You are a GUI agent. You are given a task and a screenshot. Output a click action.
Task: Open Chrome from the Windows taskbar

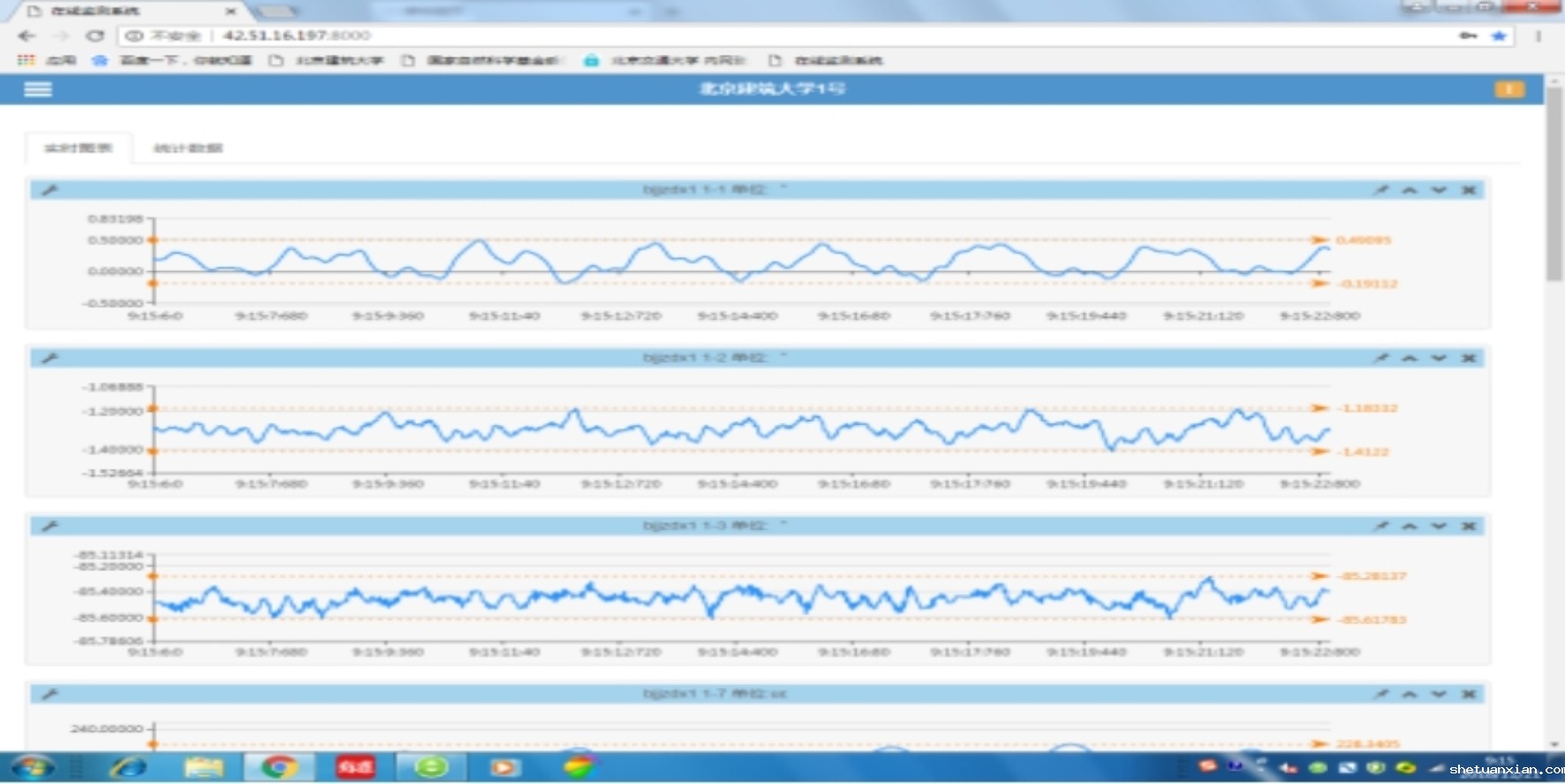pyautogui.click(x=277, y=767)
